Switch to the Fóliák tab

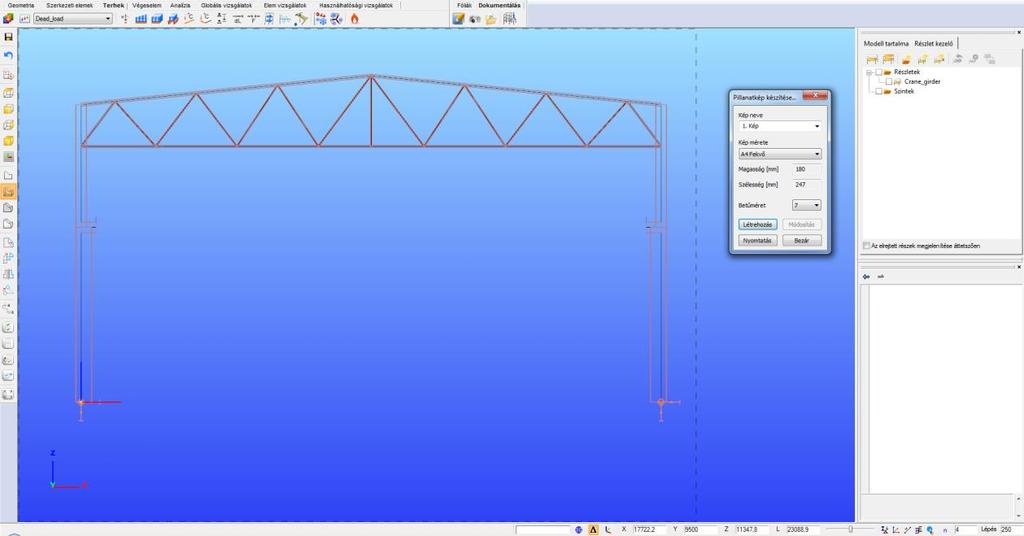tap(464, 5)
